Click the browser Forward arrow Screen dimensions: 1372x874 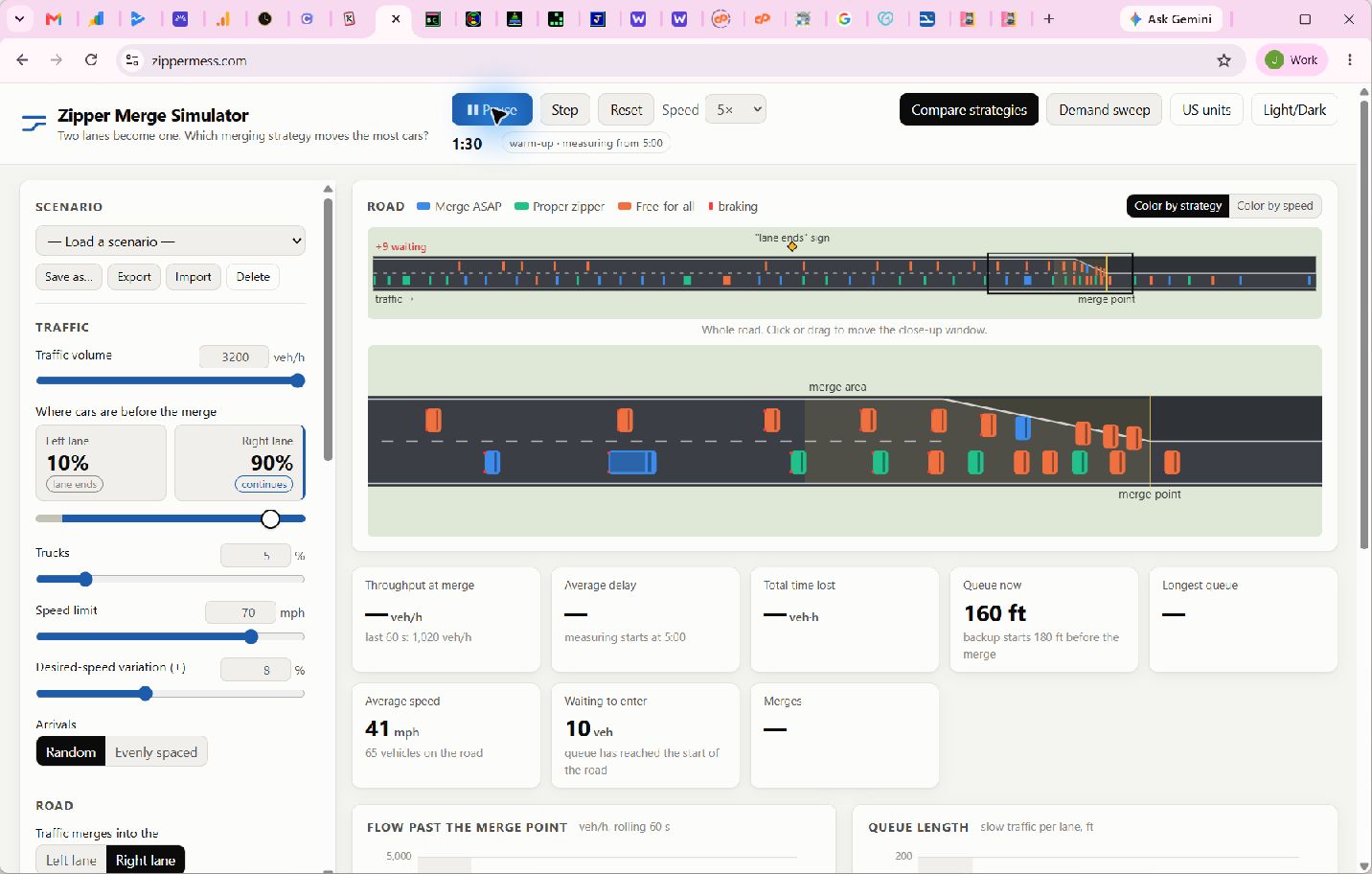click(x=57, y=60)
